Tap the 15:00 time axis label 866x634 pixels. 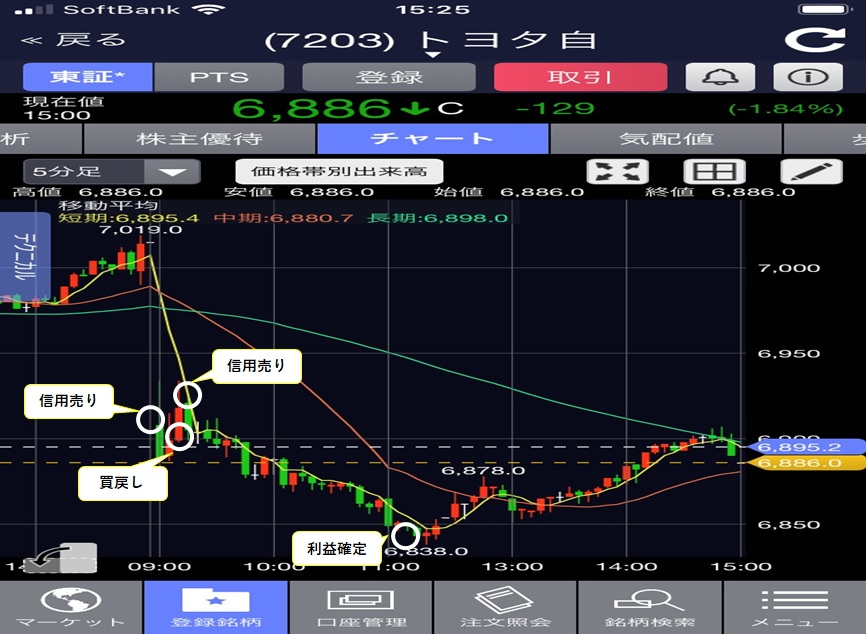741,567
